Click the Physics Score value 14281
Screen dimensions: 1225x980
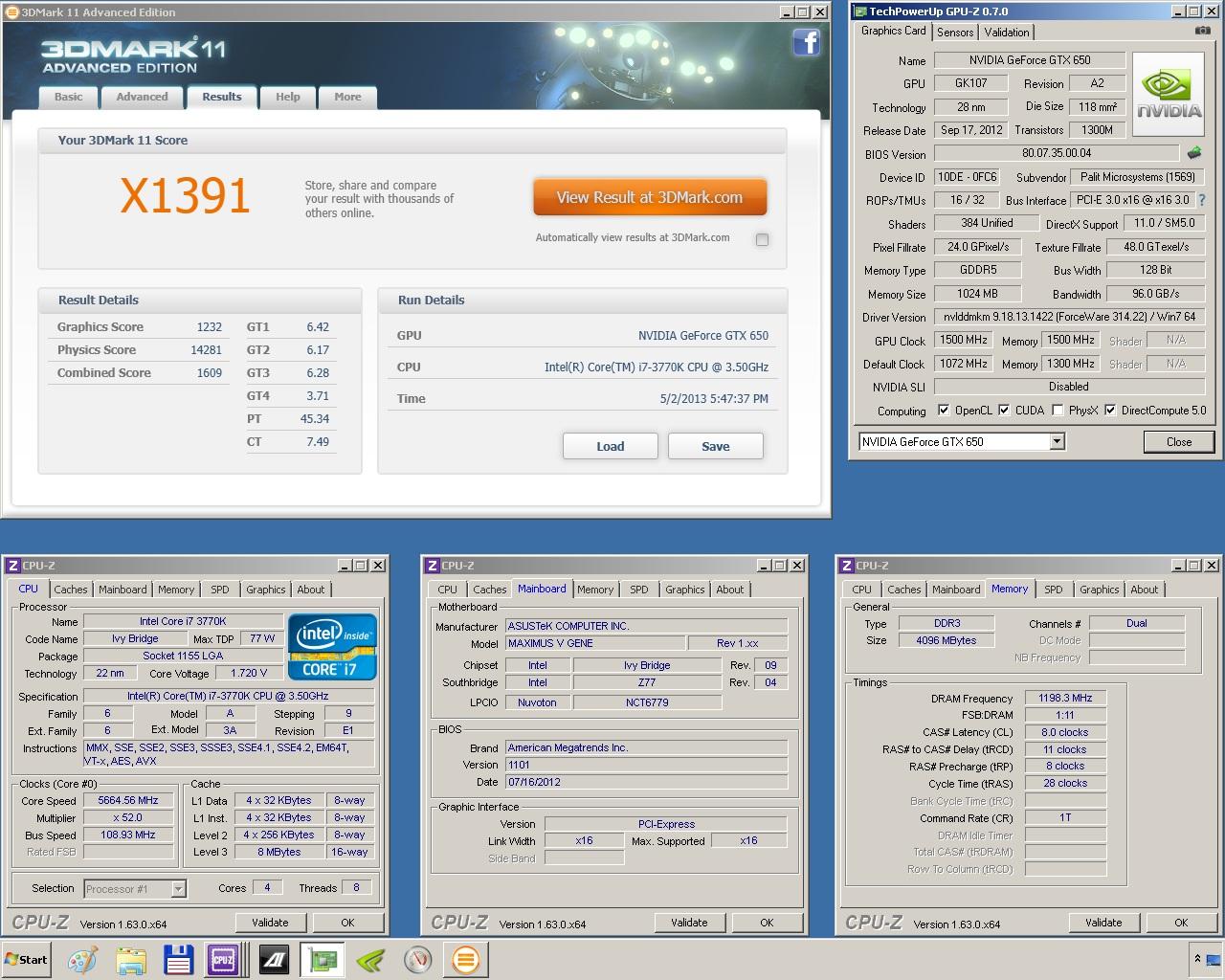[206, 350]
